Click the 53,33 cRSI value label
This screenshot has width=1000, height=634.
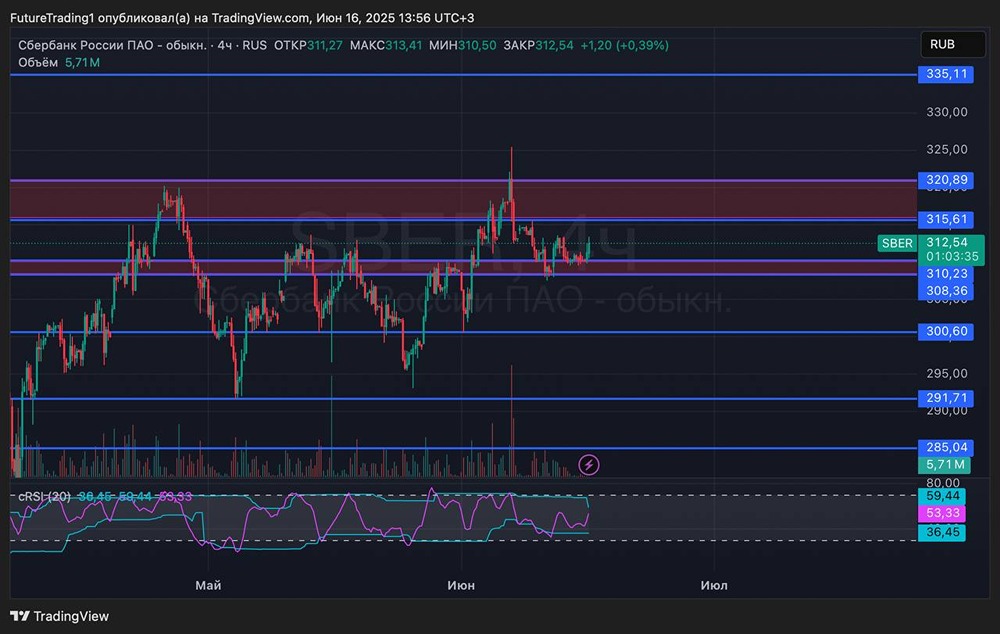tap(942, 513)
